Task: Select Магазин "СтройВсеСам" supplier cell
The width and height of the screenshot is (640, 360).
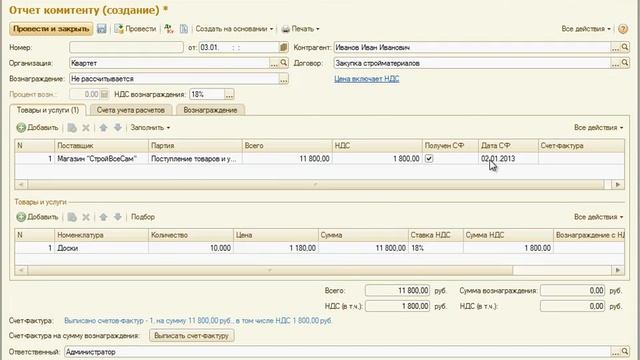Action: (x=101, y=159)
